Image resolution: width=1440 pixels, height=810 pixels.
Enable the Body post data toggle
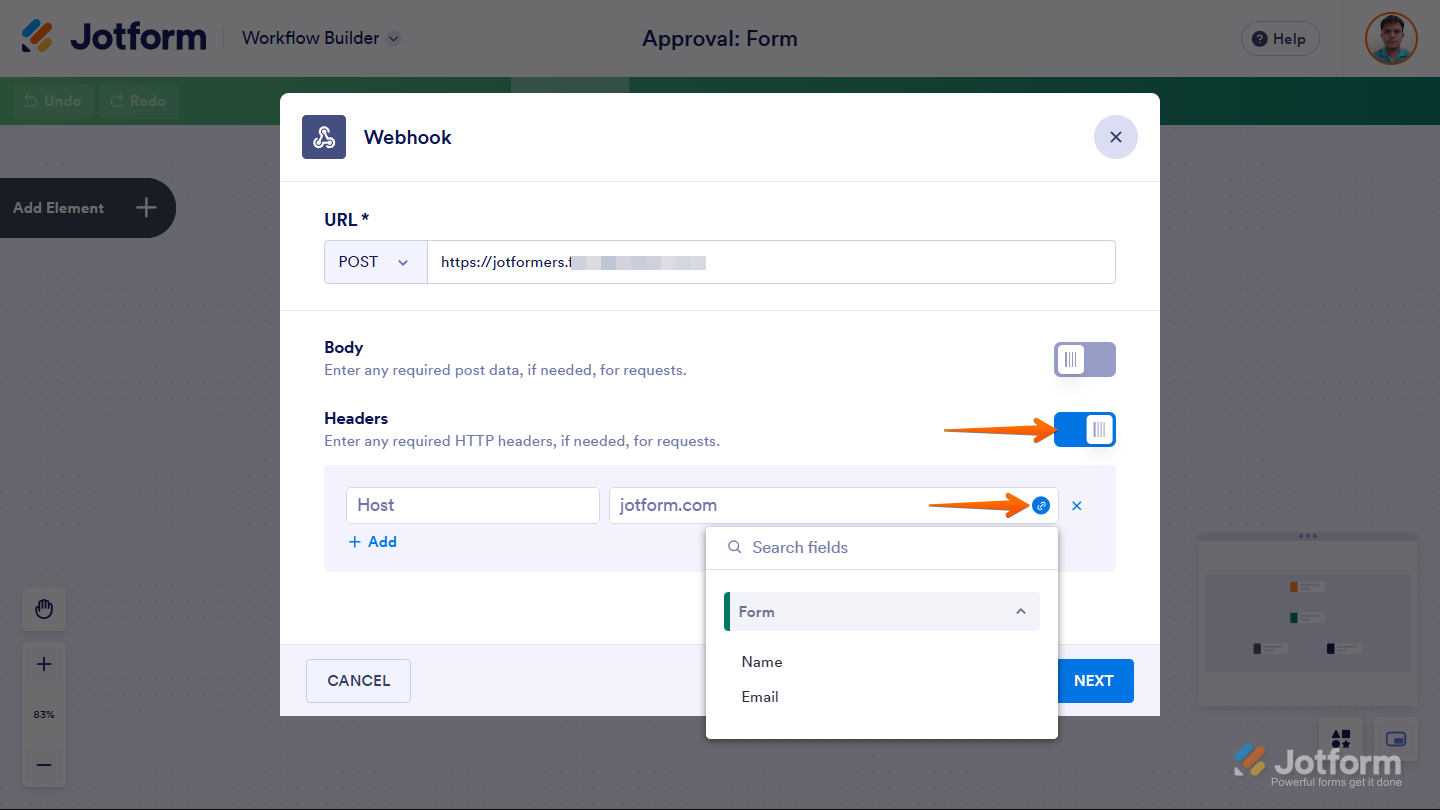pyautogui.click(x=1084, y=359)
